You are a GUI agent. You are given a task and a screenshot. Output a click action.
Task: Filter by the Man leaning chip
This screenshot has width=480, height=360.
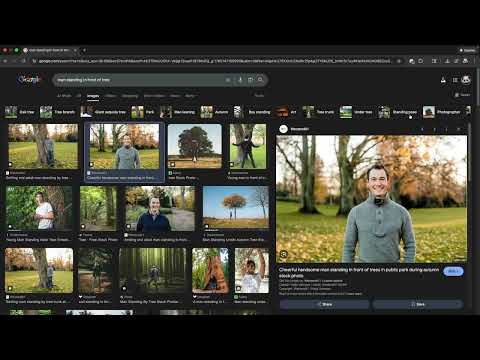pos(178,112)
